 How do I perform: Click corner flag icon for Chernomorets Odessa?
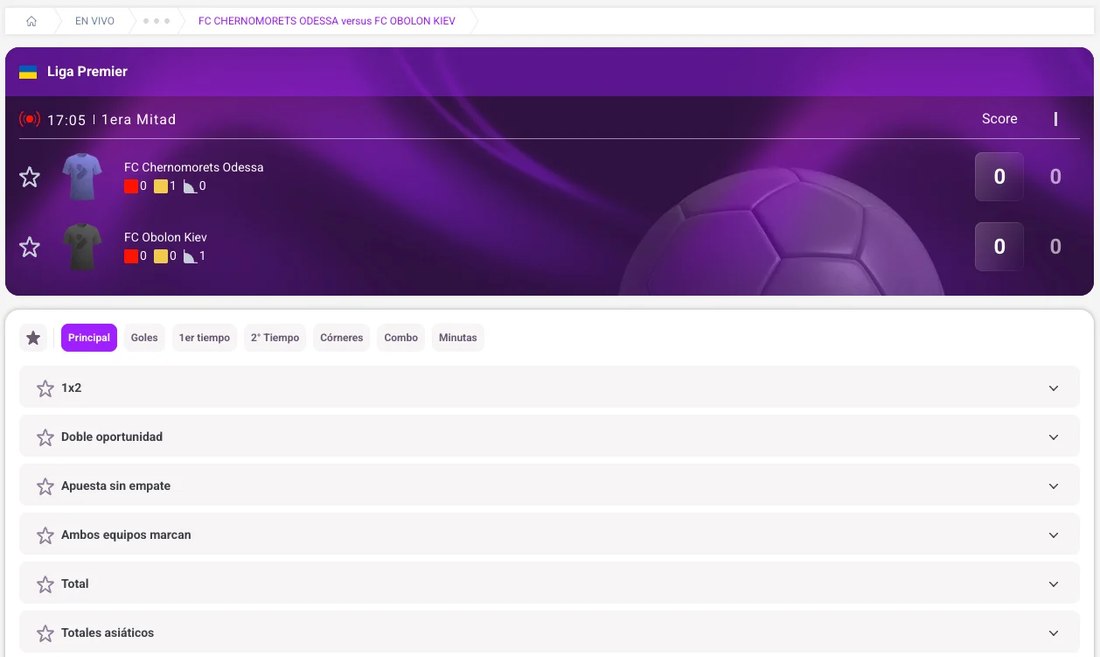pos(189,187)
